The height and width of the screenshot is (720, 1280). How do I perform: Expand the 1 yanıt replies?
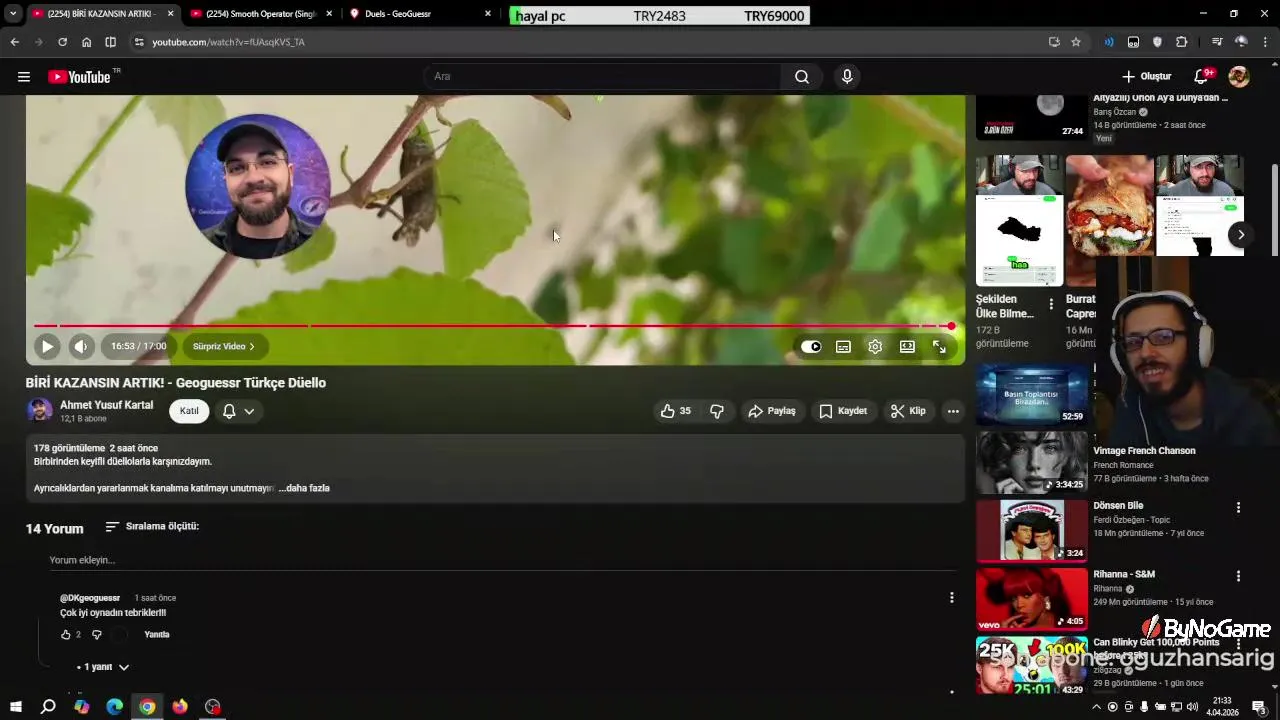(x=104, y=667)
